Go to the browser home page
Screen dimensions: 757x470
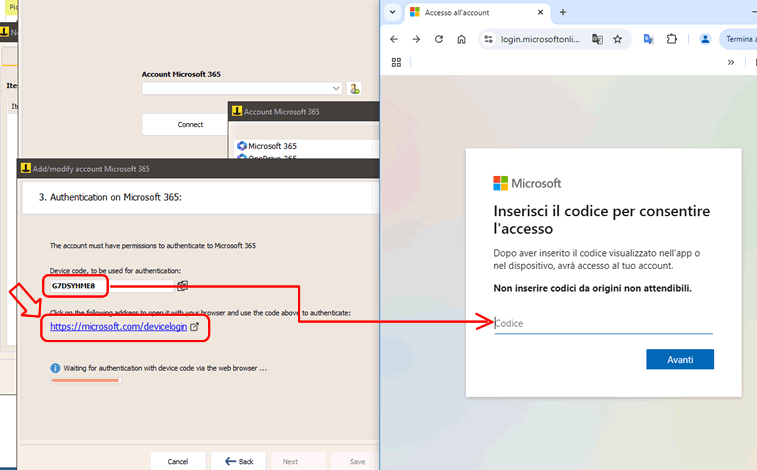(462, 39)
